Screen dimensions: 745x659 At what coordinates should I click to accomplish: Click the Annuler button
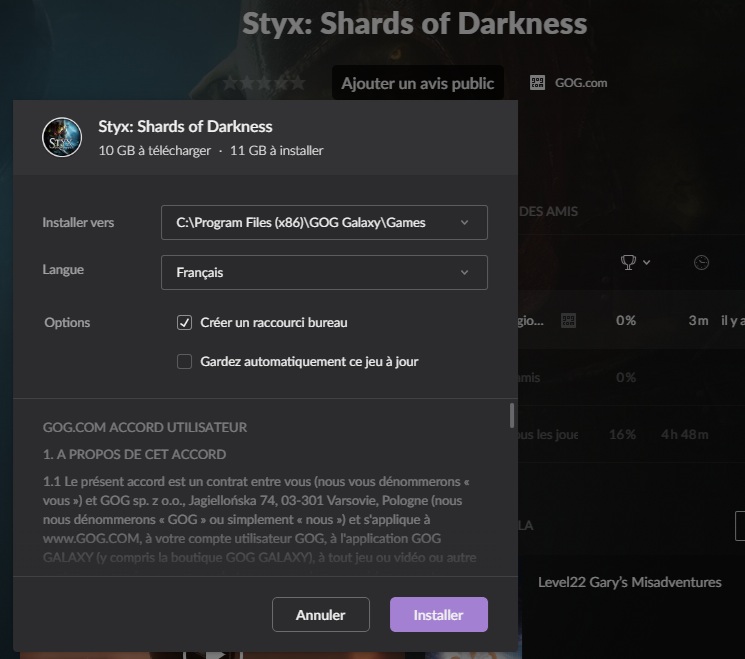(x=321, y=614)
